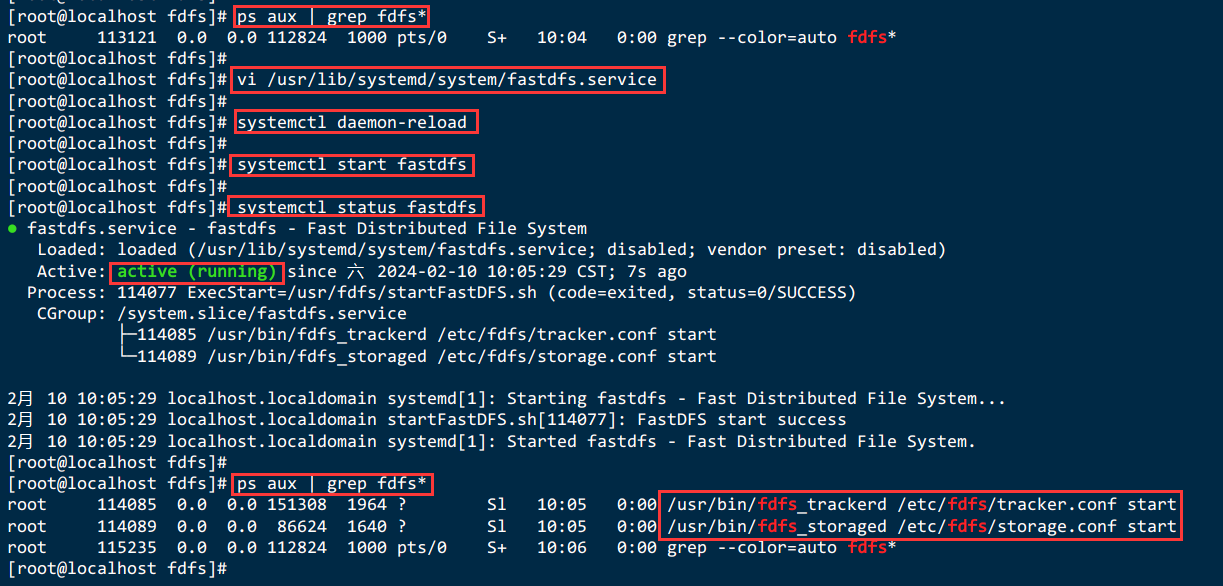1223x586 pixels.
Task: Click the '/usr/bin/fdfs_storaged /etc/fdfs/storage.conf start' ps output
Action: click(921, 527)
